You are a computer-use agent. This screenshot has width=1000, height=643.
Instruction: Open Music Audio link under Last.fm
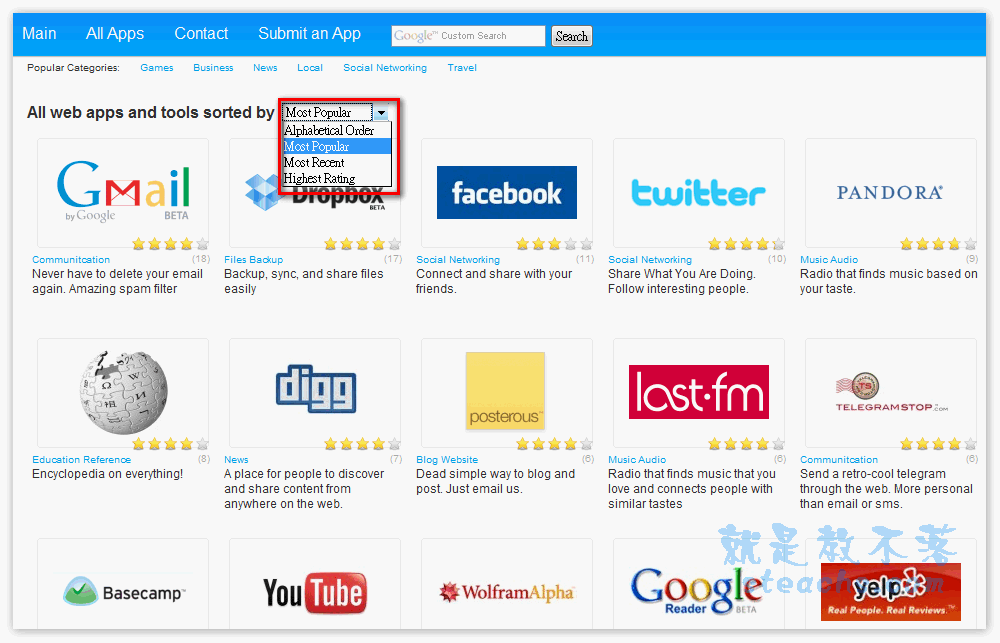(x=637, y=460)
